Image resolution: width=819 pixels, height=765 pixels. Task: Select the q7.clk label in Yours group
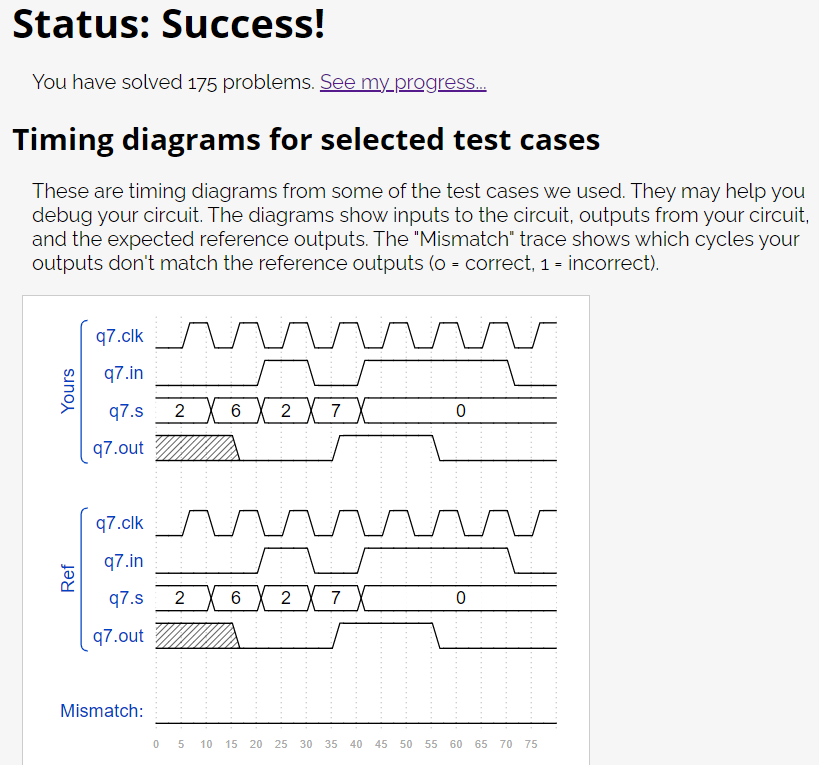tap(118, 336)
